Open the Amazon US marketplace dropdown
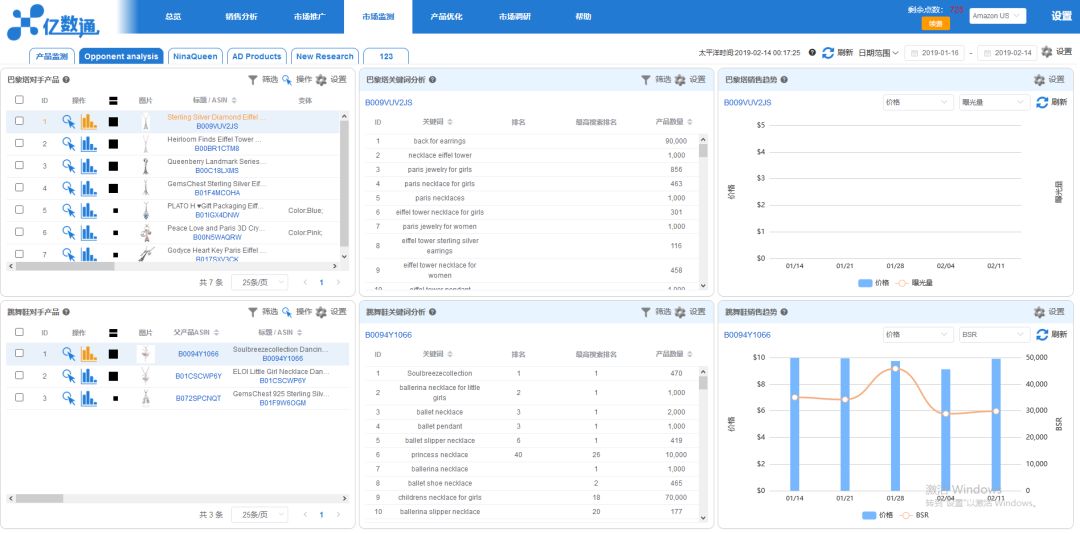The height and width of the screenshot is (534, 1080). 997,16
